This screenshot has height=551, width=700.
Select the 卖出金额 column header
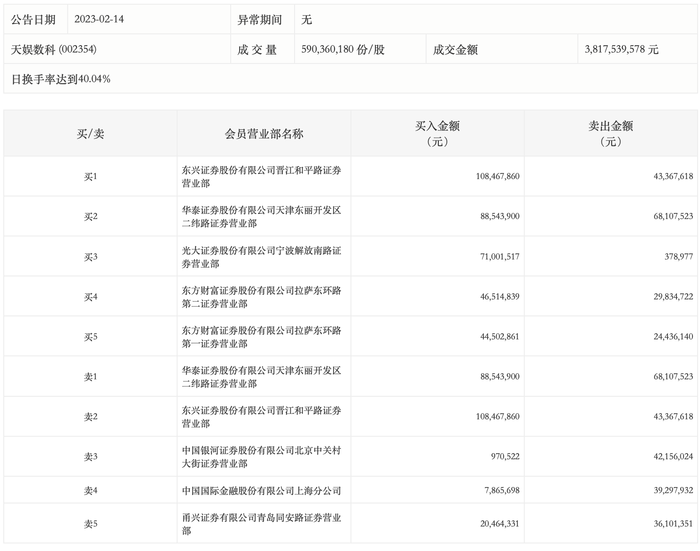(610, 134)
